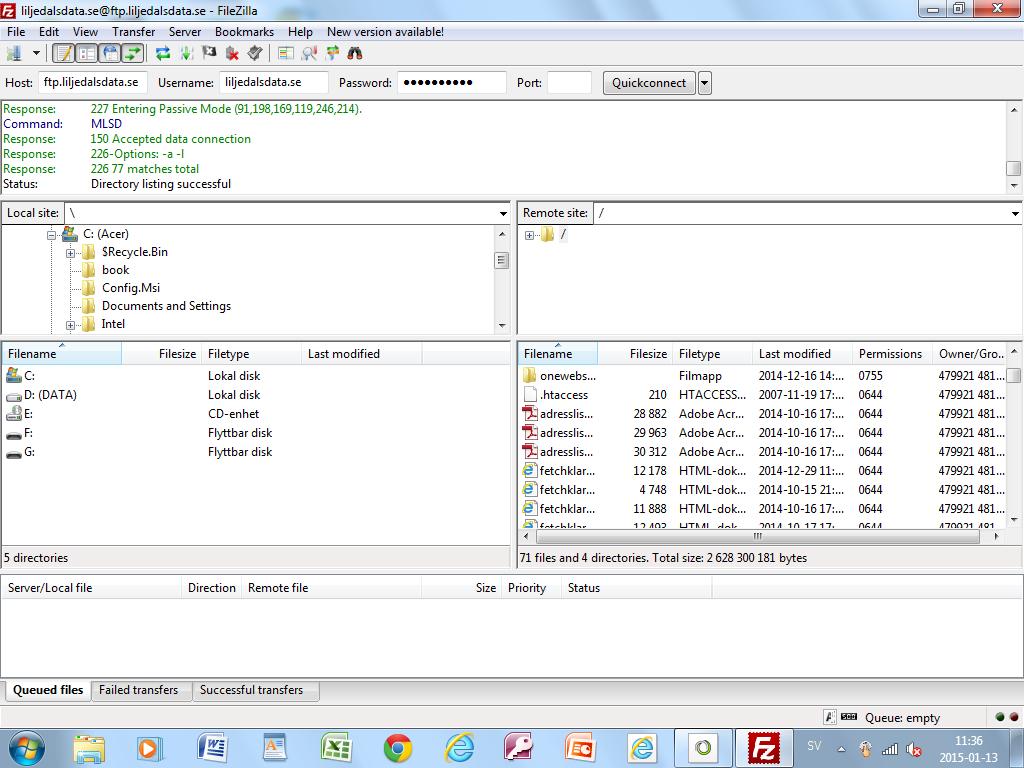Select Documents and Settings folder
The height and width of the screenshot is (768, 1024).
tap(166, 306)
